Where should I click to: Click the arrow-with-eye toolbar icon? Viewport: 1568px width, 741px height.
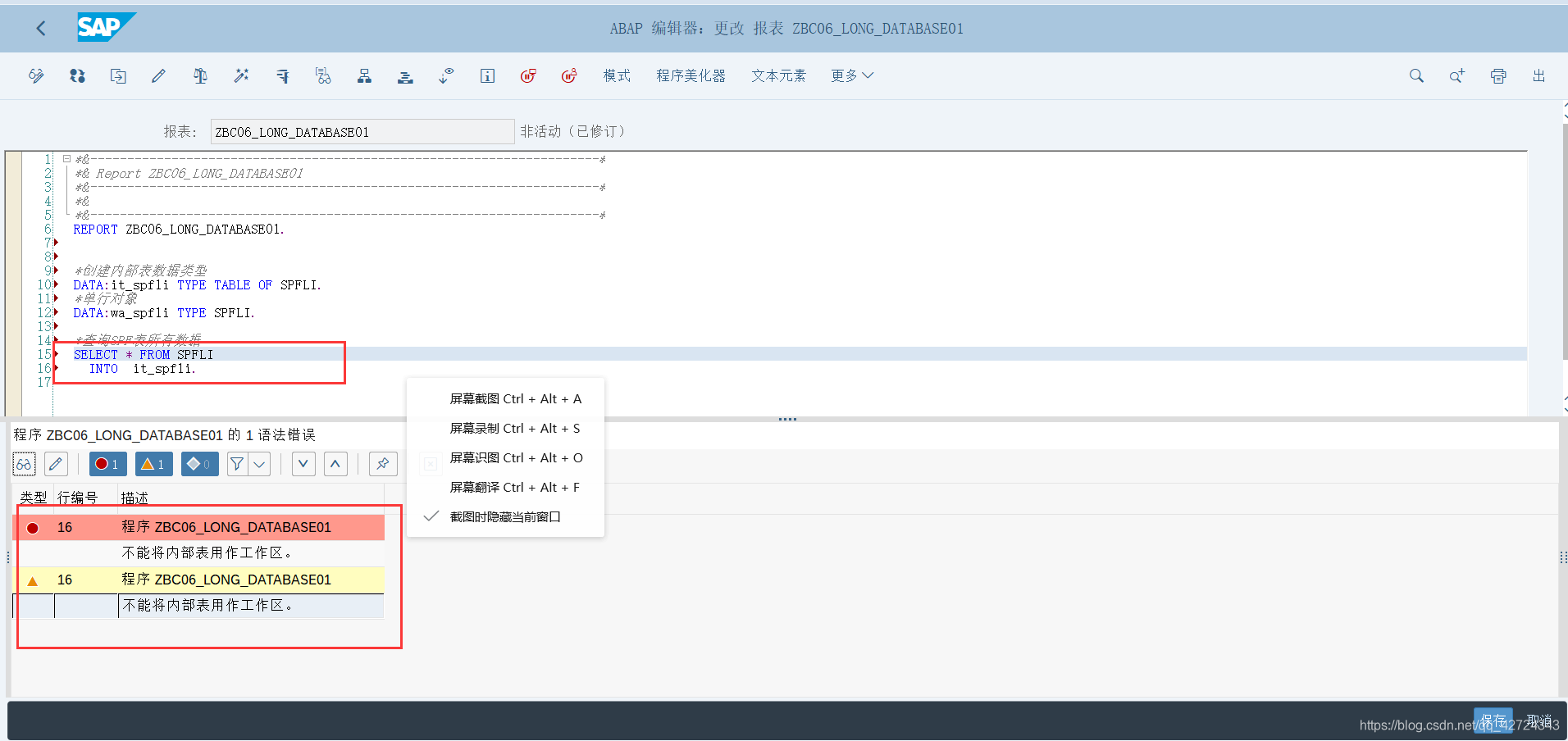pos(446,76)
